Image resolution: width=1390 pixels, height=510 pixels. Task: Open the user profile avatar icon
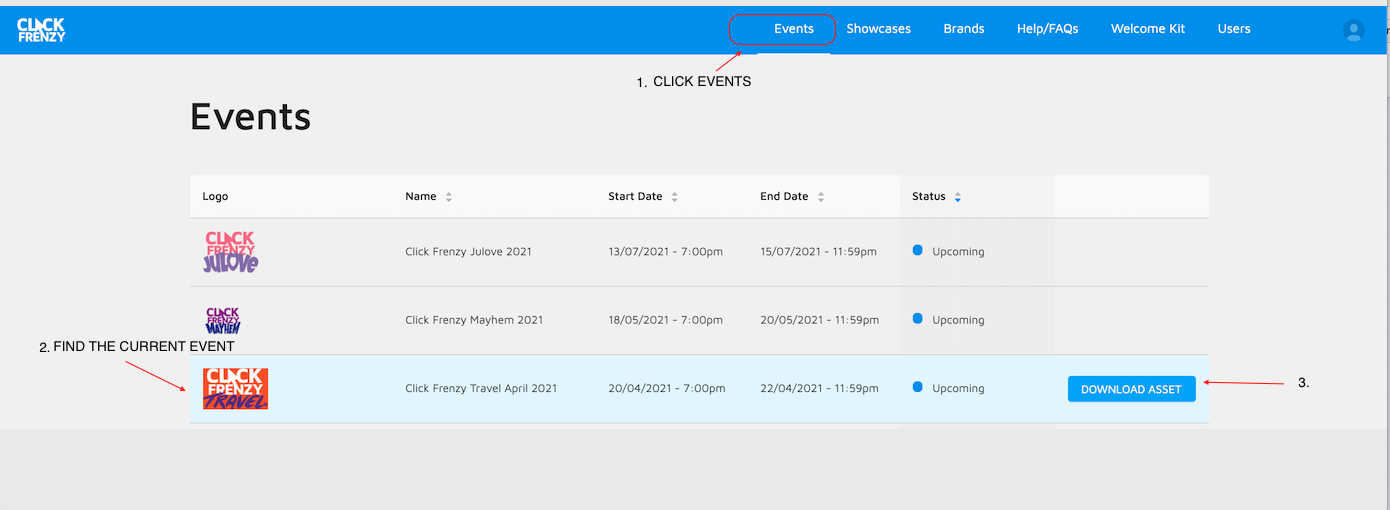pos(1354,30)
